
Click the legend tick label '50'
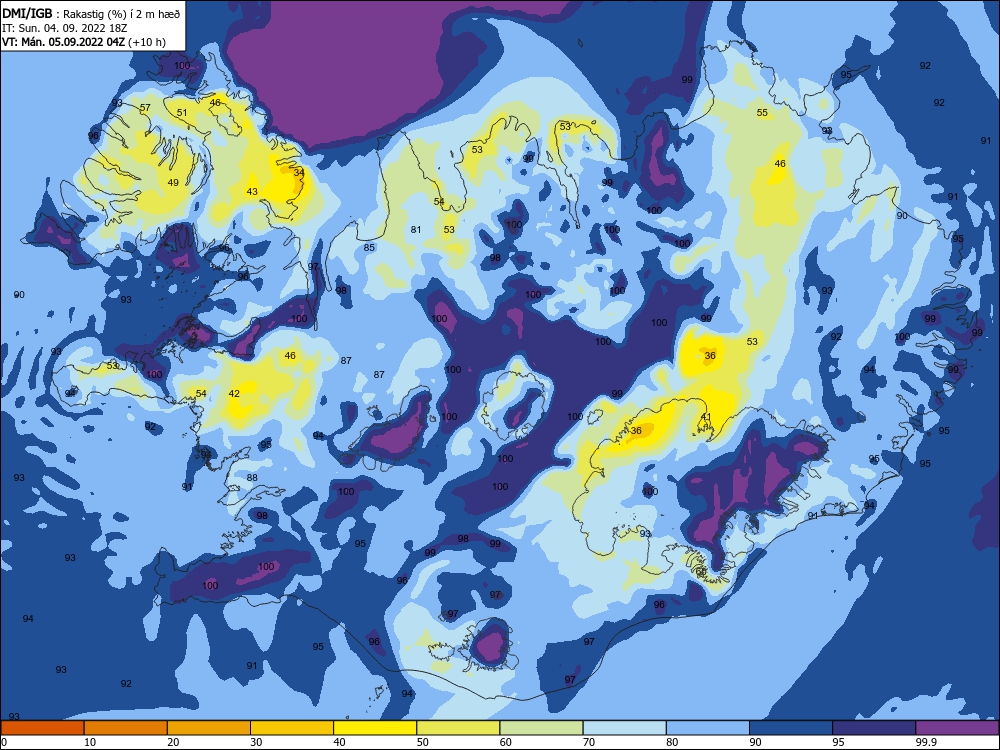pos(423,742)
